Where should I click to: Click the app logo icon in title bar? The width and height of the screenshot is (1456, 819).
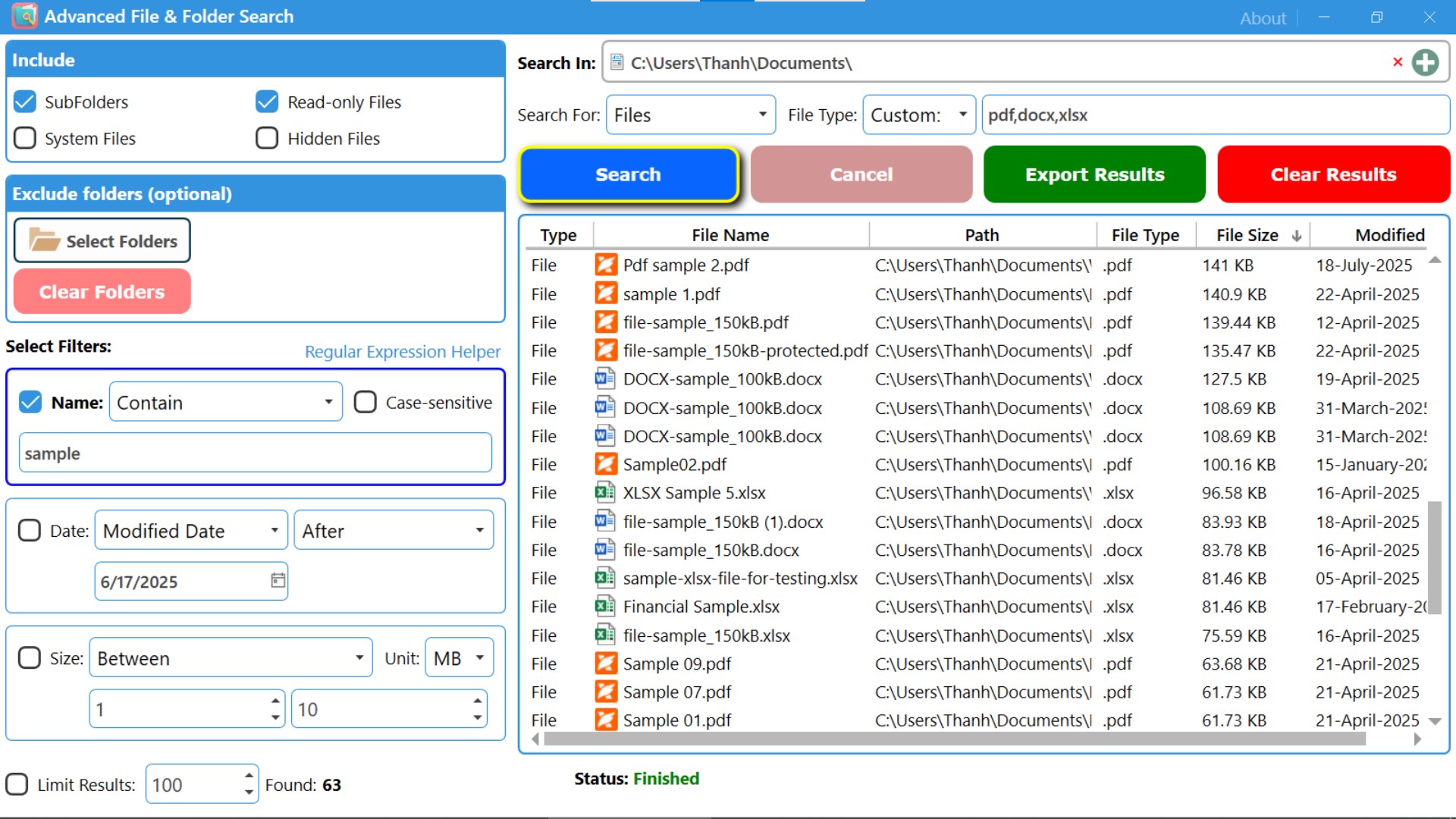click(25, 16)
